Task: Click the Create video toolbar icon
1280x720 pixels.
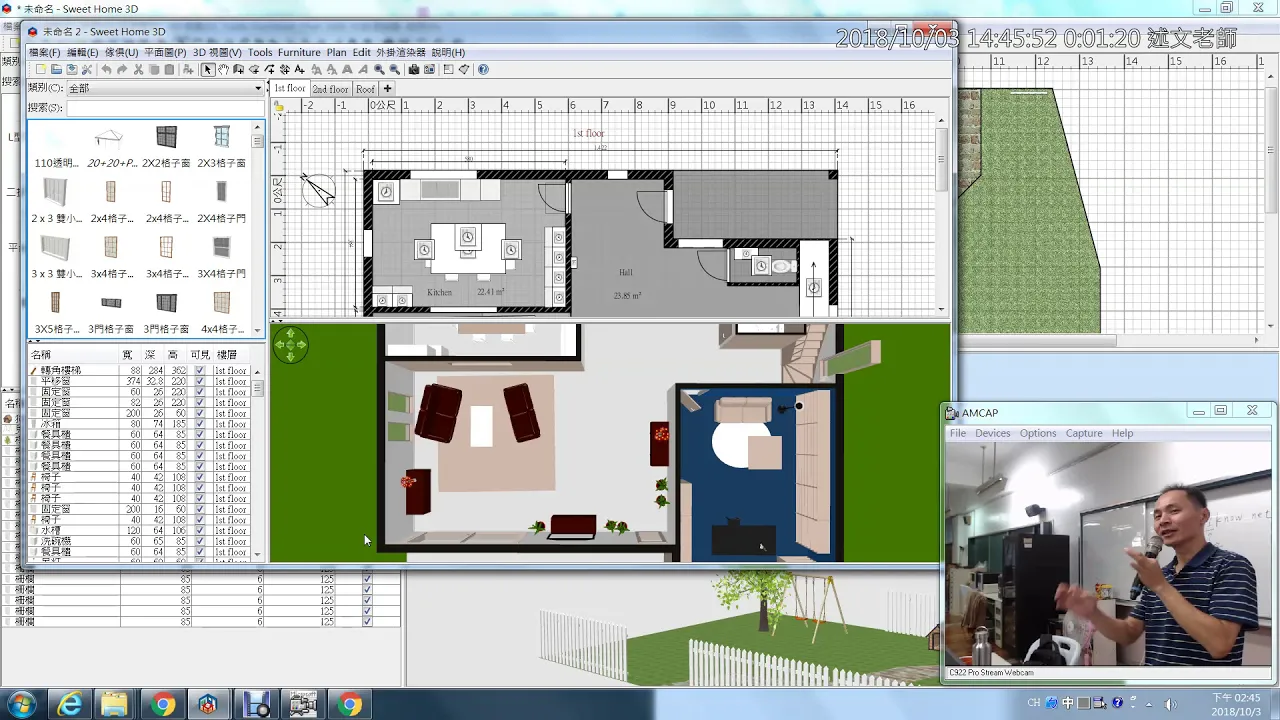Action: pyautogui.click(x=429, y=70)
